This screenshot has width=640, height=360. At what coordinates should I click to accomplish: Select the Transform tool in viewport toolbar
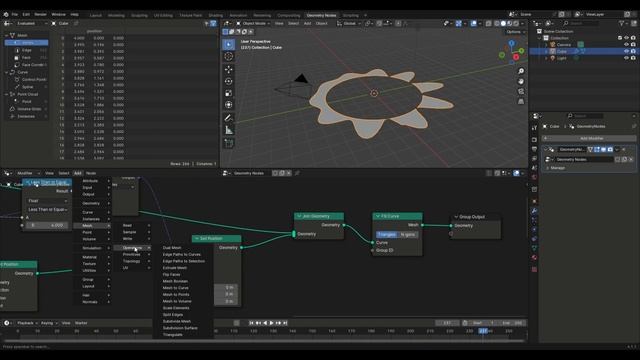pyautogui.click(x=229, y=105)
